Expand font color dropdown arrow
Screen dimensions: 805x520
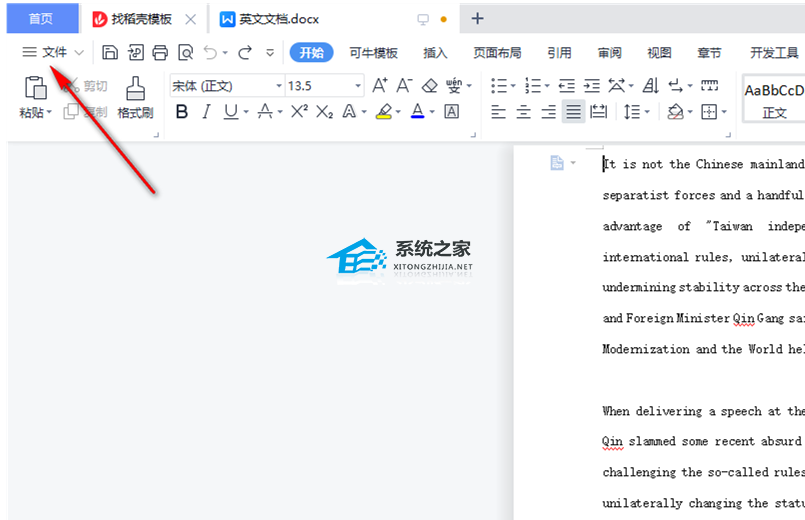pyautogui.click(x=432, y=111)
